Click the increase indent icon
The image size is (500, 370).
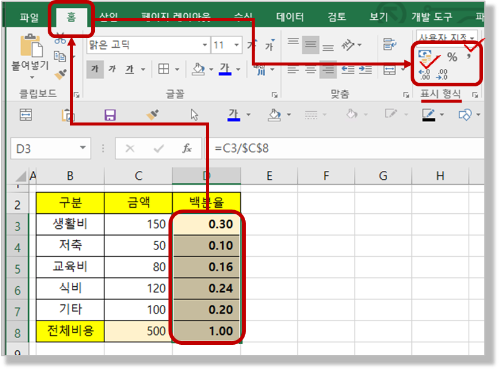365,70
